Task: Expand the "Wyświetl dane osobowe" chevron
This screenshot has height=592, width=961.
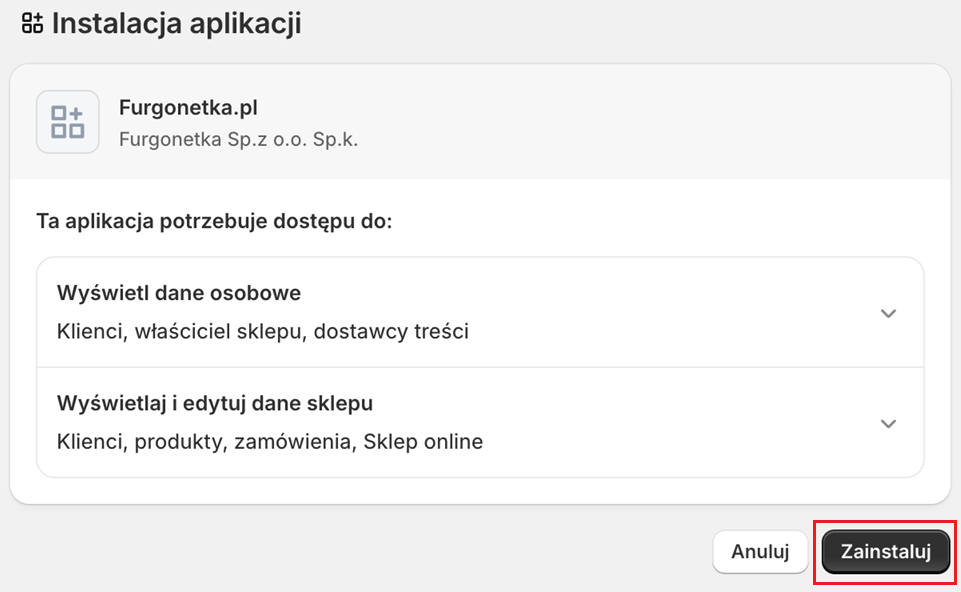Action: click(888, 313)
